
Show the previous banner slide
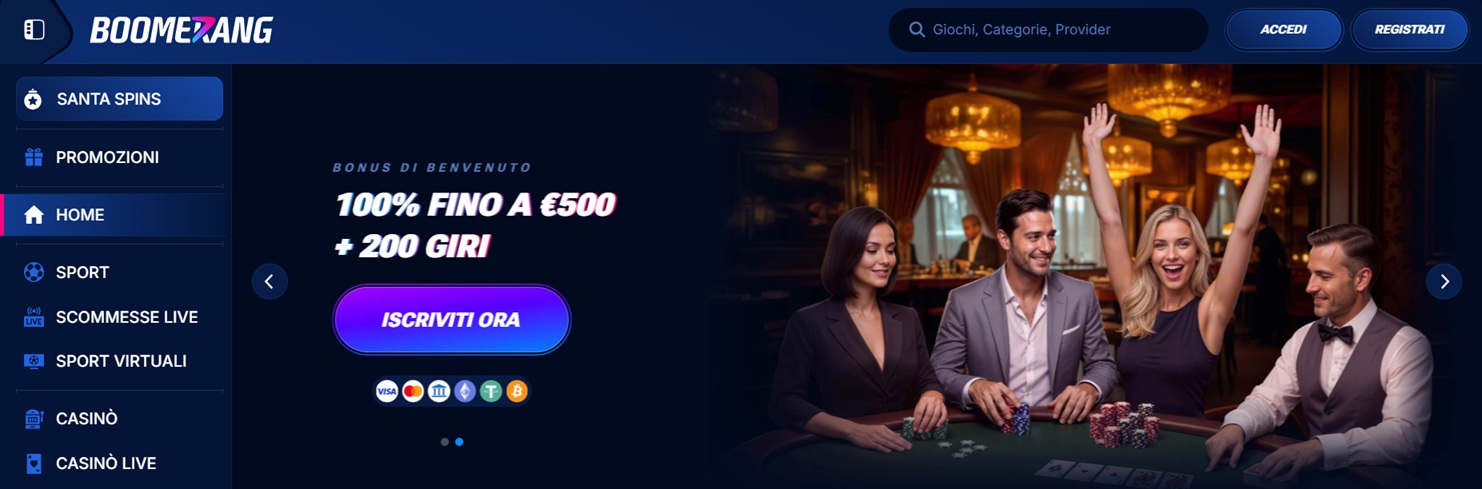coord(269,282)
